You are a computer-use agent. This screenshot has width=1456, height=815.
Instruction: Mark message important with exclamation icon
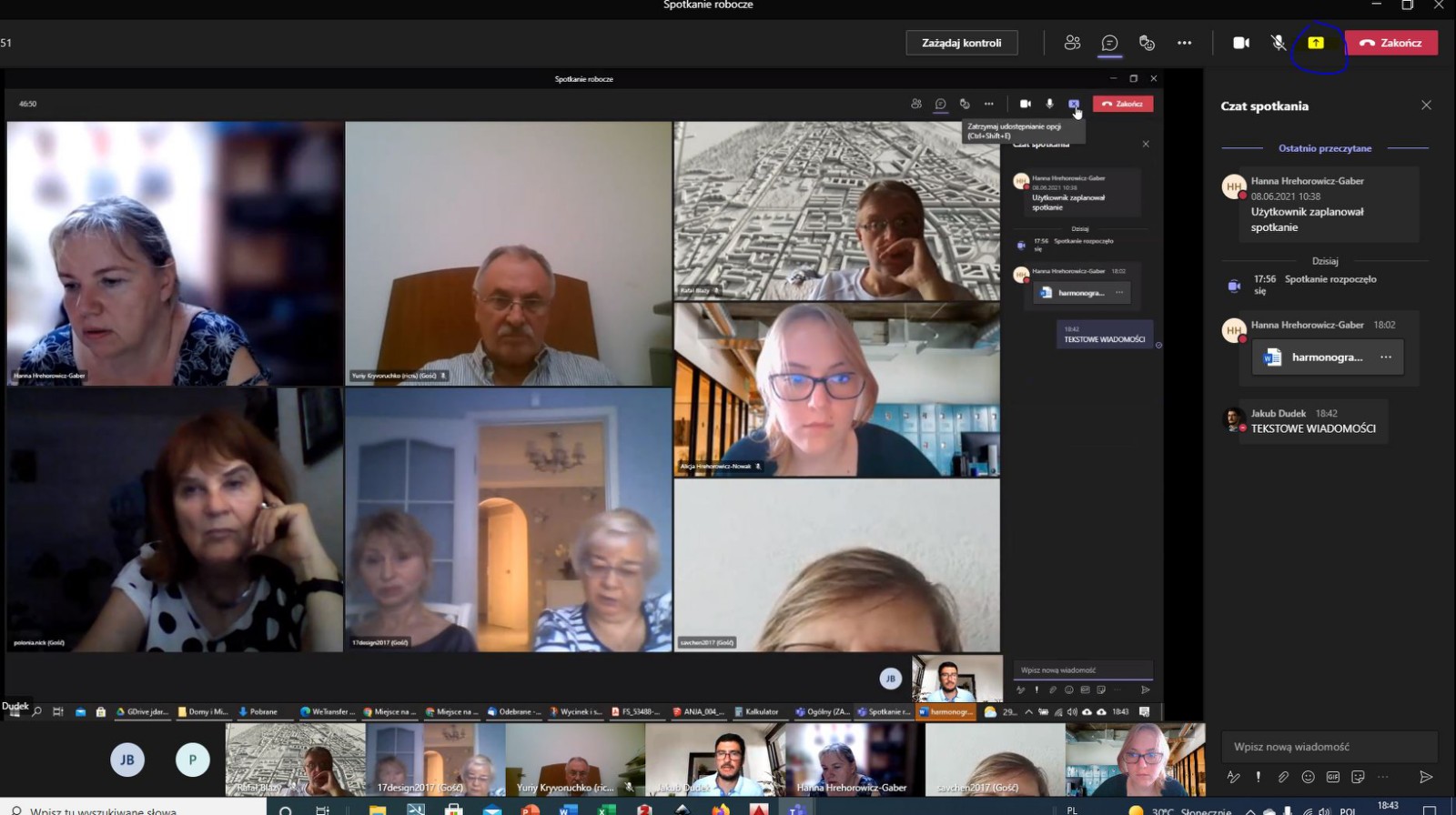[x=1259, y=777]
